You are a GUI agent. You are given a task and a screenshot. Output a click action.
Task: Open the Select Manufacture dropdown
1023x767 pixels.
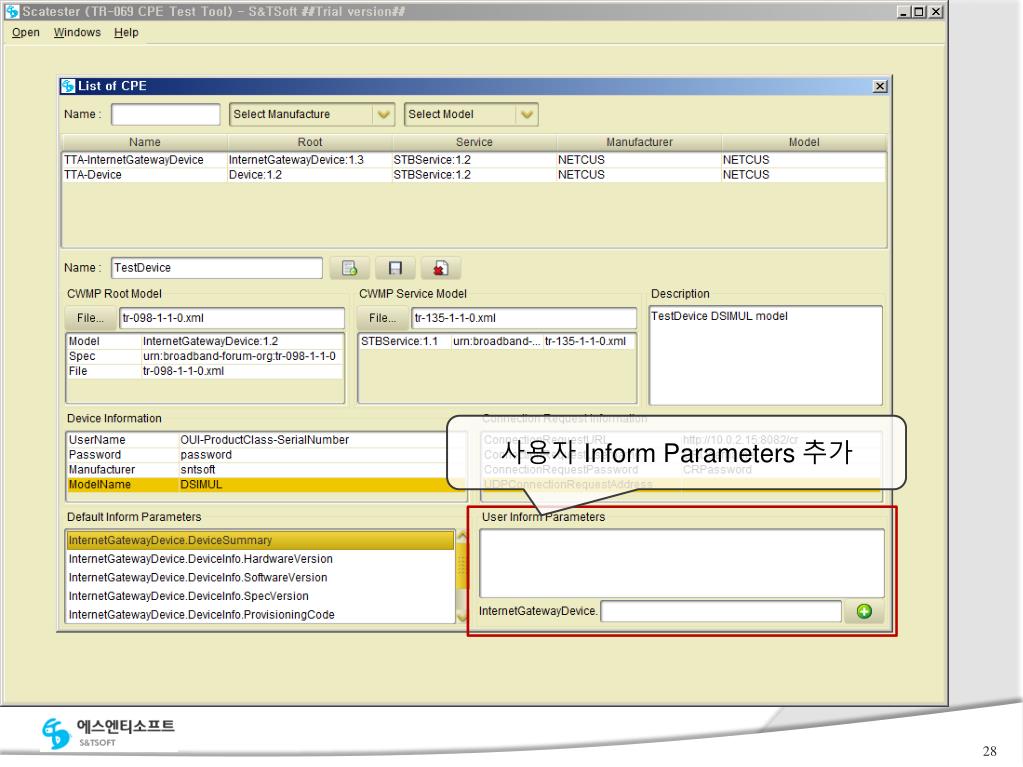coord(312,114)
